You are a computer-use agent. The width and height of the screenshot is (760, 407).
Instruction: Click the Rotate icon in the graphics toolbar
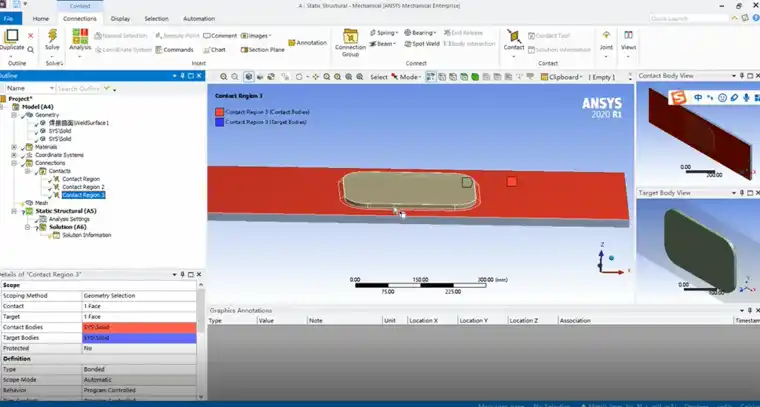click(300, 77)
